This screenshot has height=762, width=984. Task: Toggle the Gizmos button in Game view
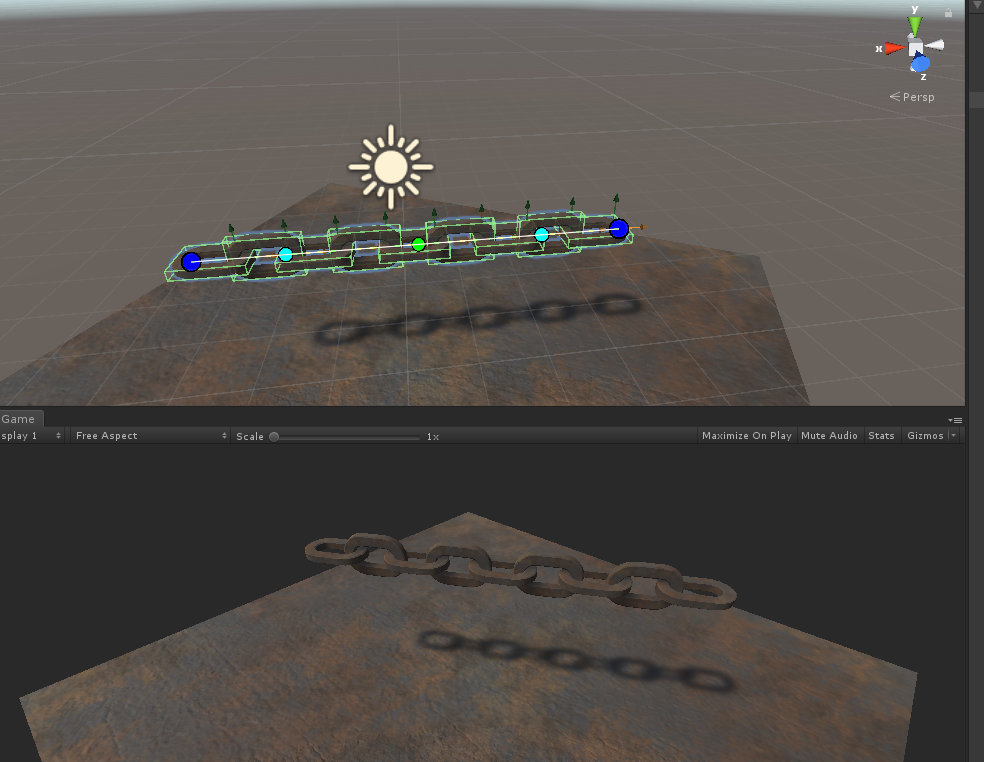click(925, 436)
